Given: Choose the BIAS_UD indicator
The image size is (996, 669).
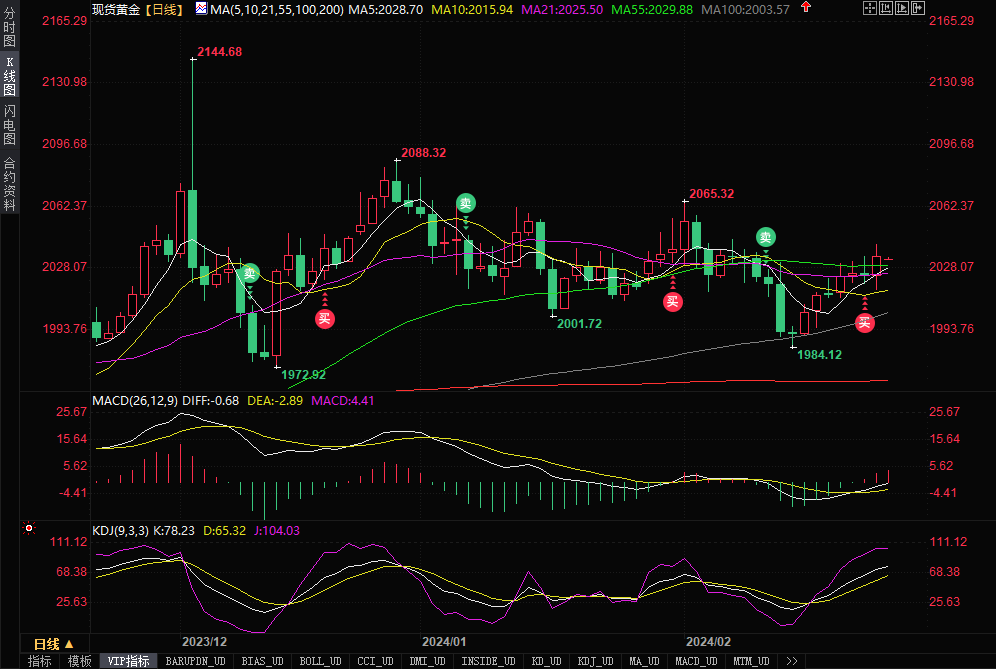Looking at the screenshot, I should point(262,661).
